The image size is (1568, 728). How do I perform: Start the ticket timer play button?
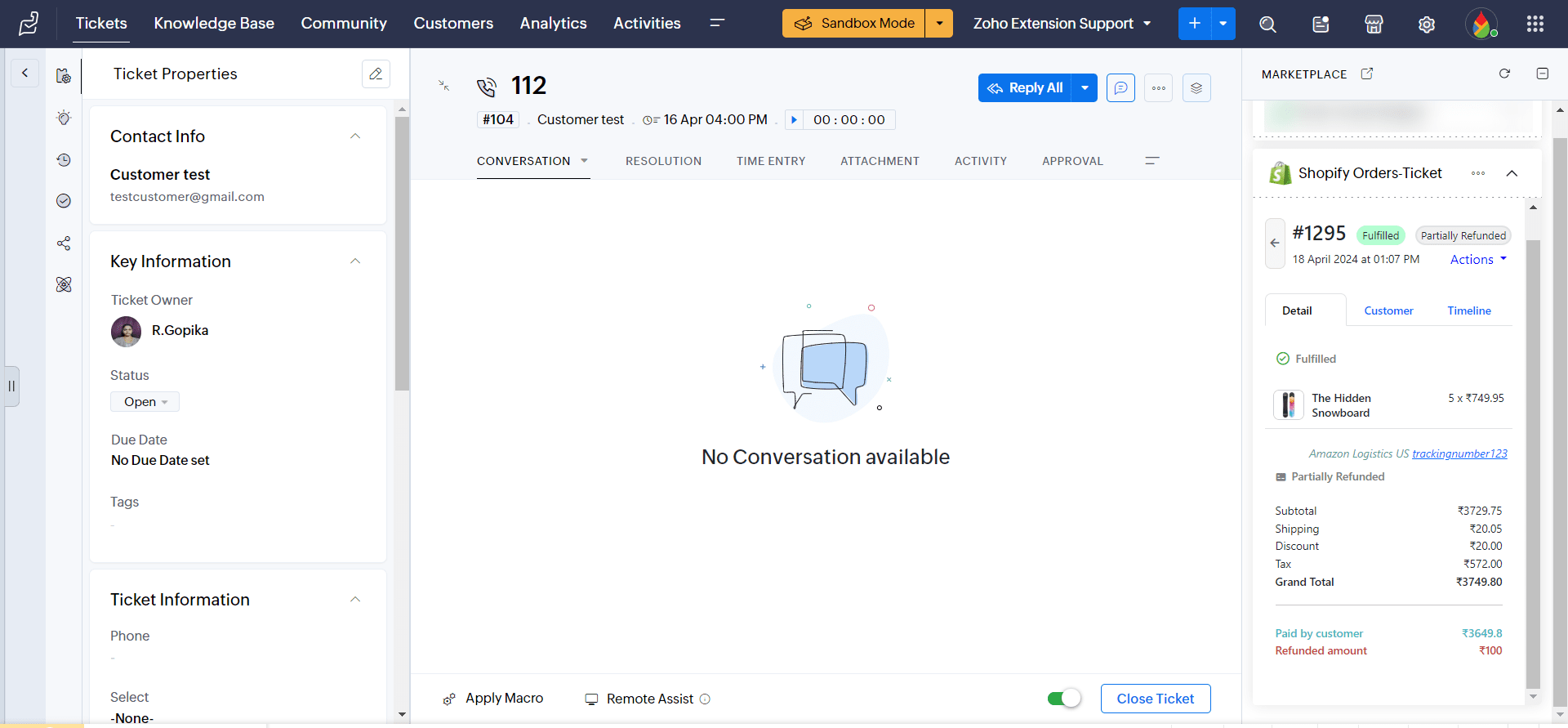coord(794,120)
